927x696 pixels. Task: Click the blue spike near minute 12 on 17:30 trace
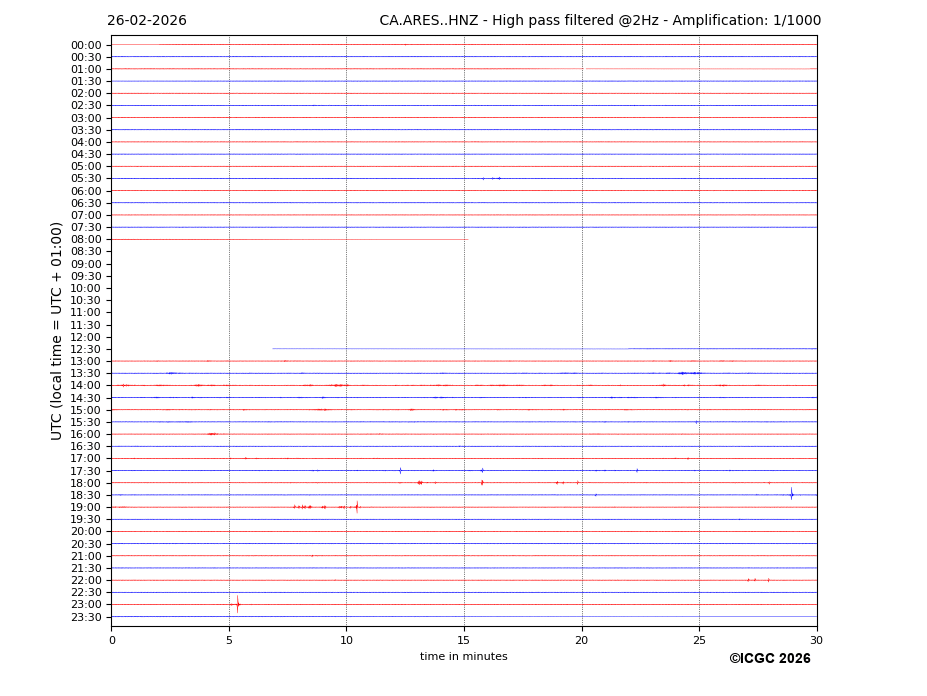(400, 470)
